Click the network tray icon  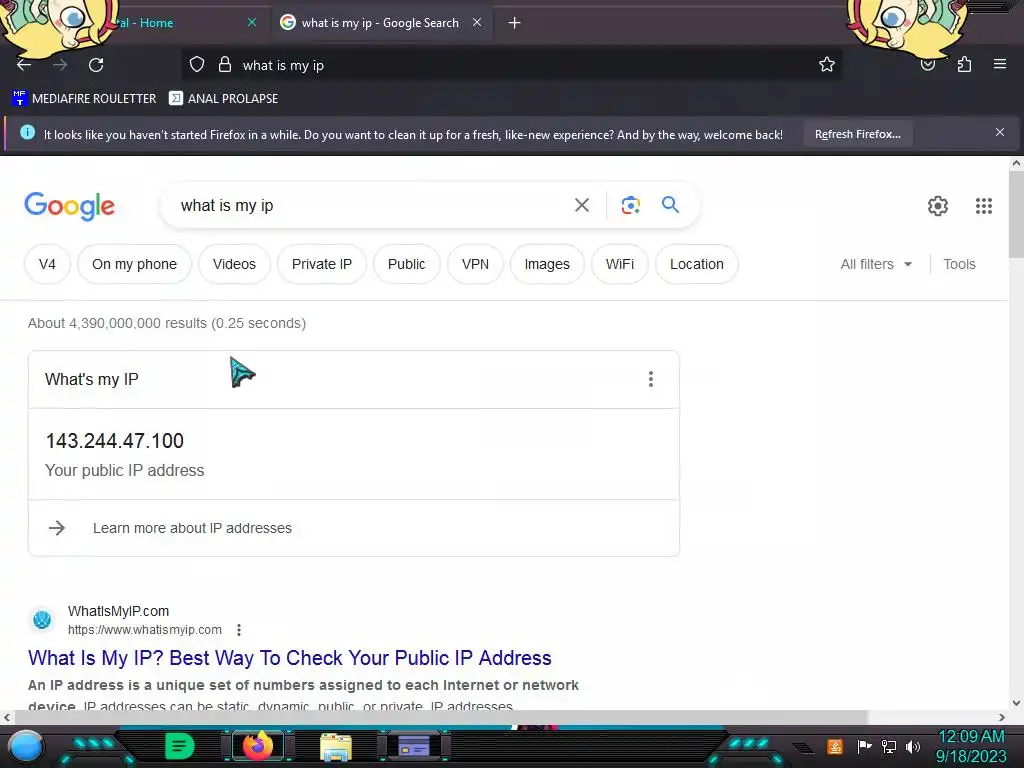[x=889, y=746]
